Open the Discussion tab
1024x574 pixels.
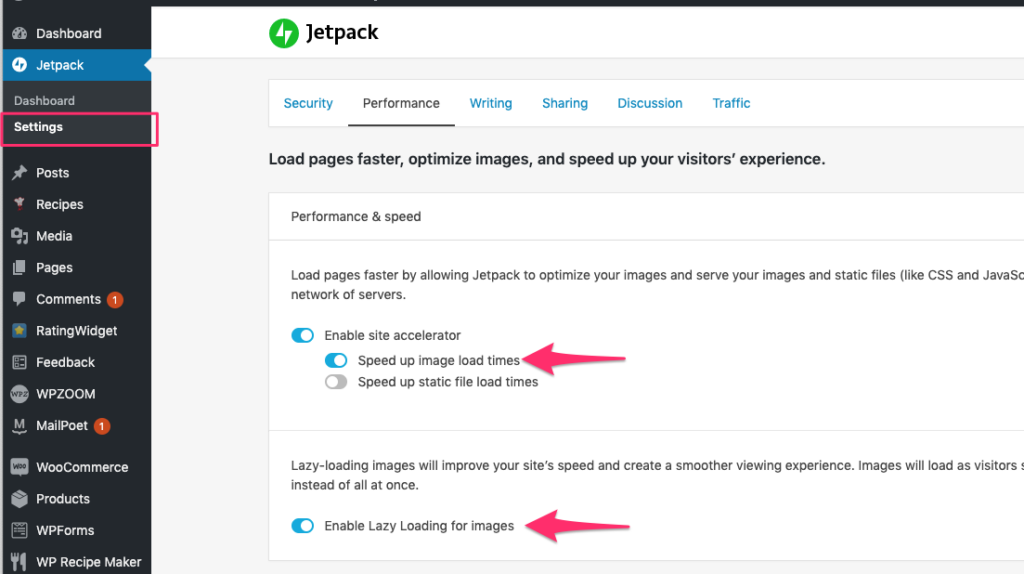tap(650, 103)
